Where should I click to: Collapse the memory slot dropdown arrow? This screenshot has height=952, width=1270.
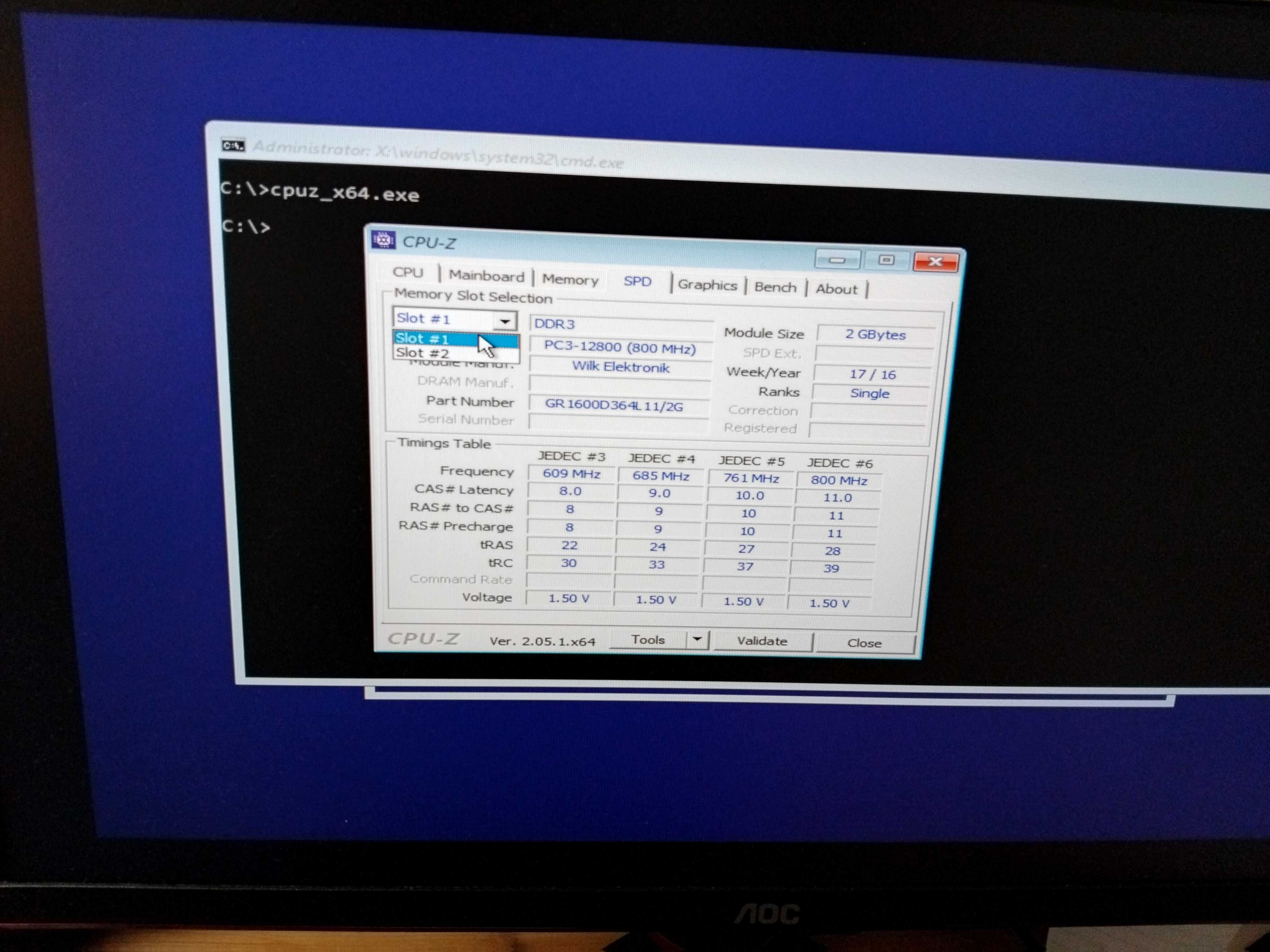coord(505,321)
